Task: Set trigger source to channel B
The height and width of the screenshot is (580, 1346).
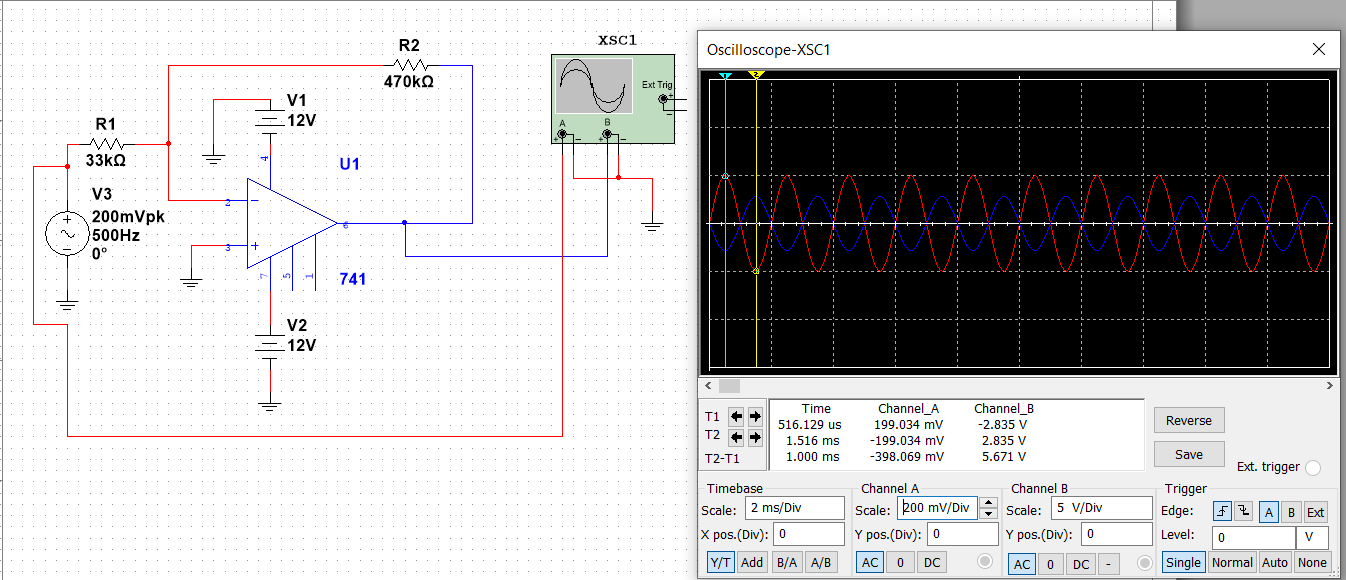Action: point(1292,512)
